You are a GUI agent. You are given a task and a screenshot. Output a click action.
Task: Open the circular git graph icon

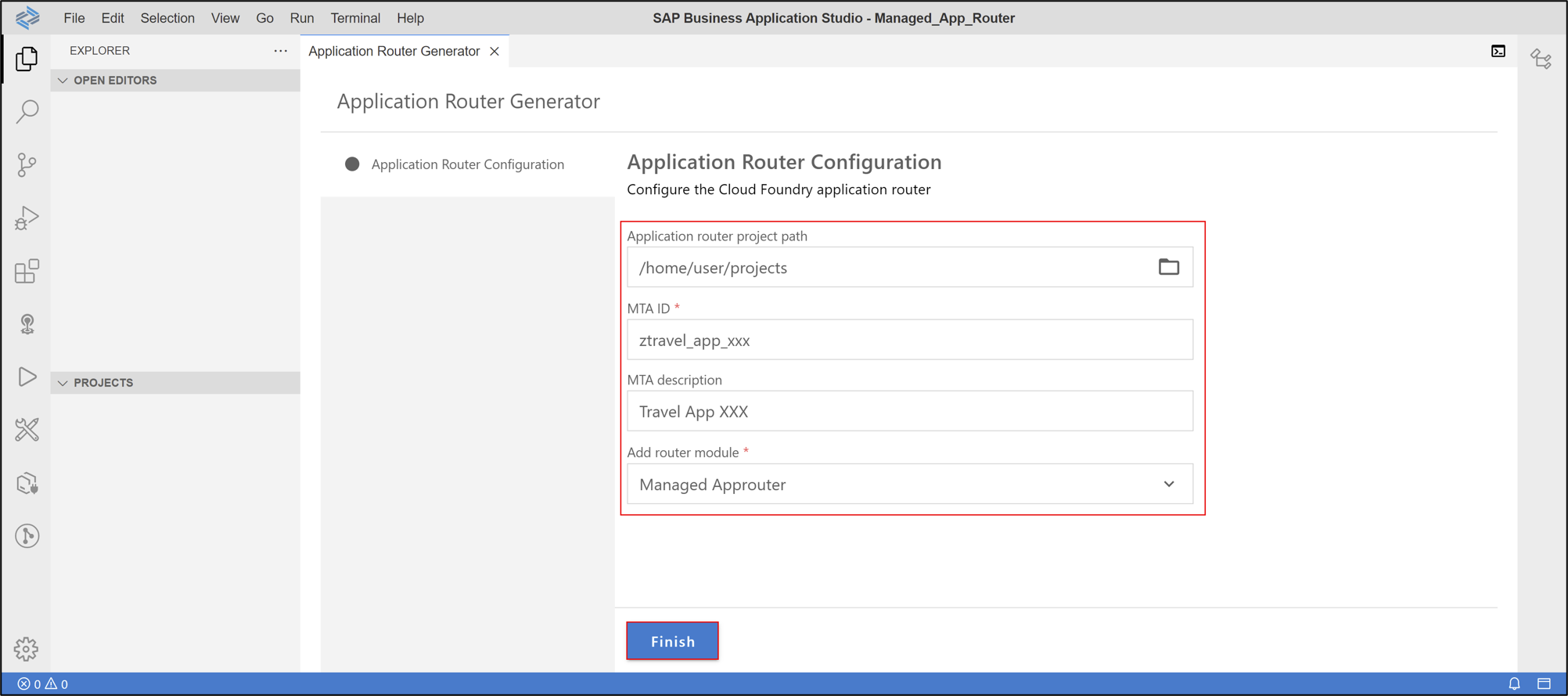[x=27, y=536]
